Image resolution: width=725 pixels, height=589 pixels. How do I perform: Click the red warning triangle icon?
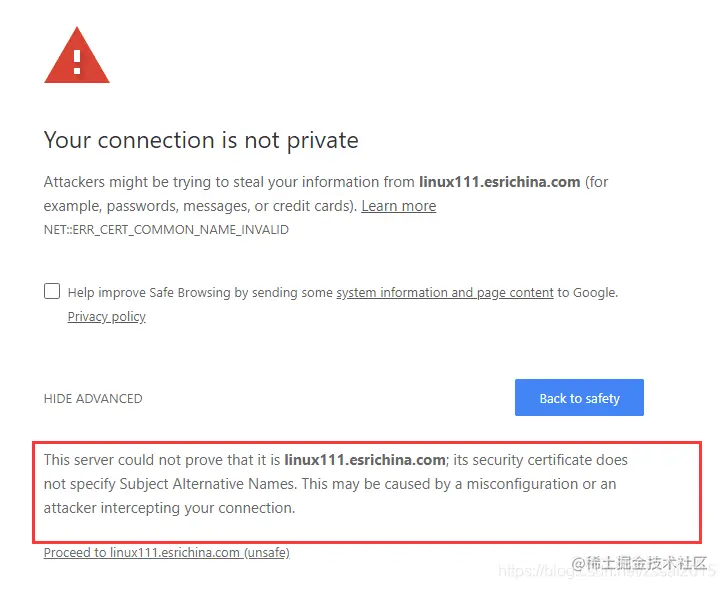click(x=77, y=55)
